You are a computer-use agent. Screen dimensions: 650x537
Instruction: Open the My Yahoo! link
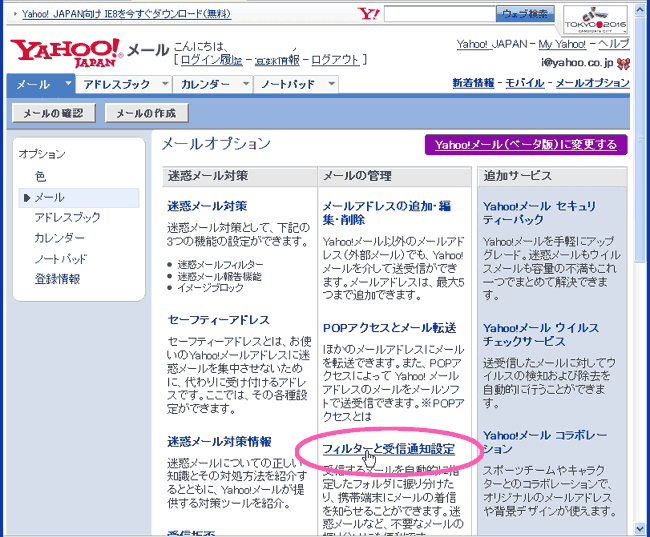tap(562, 44)
